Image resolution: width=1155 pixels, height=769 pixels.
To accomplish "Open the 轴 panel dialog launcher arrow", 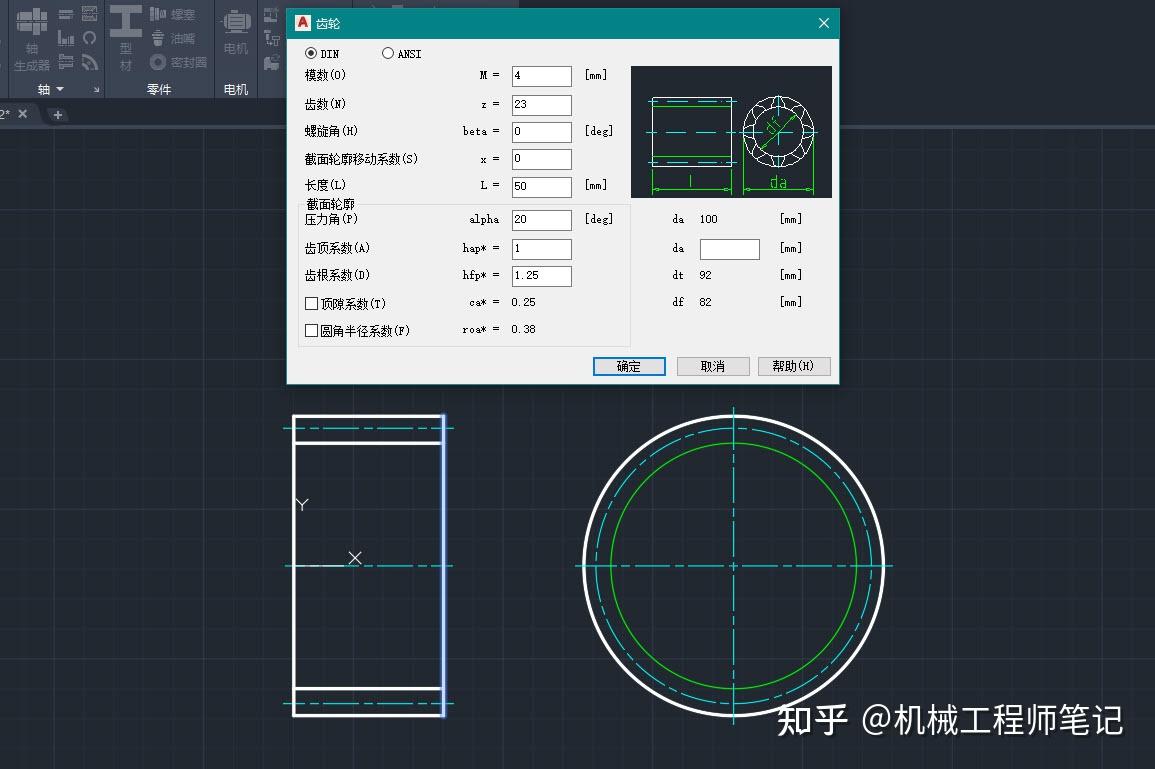I will coord(96,89).
